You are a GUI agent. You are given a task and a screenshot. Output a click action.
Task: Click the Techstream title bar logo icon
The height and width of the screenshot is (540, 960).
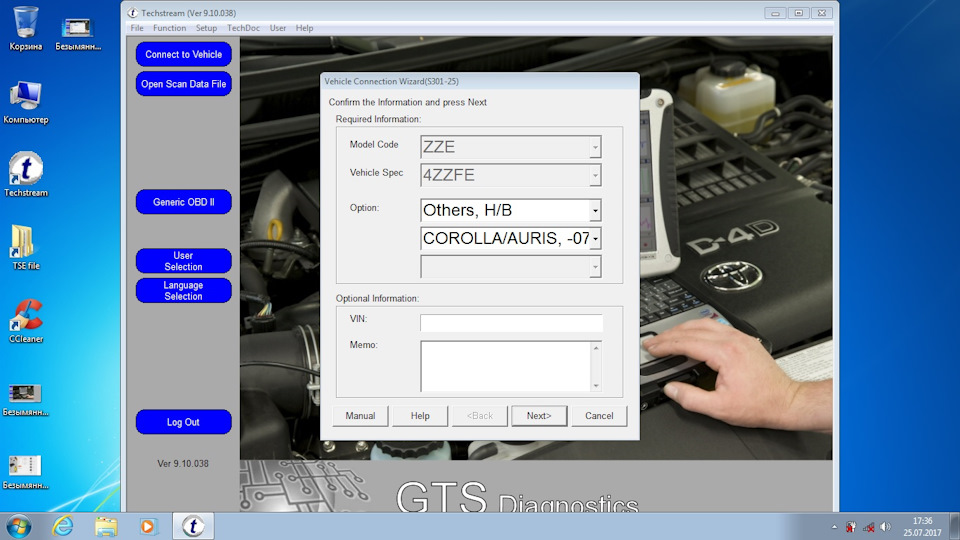[132, 13]
